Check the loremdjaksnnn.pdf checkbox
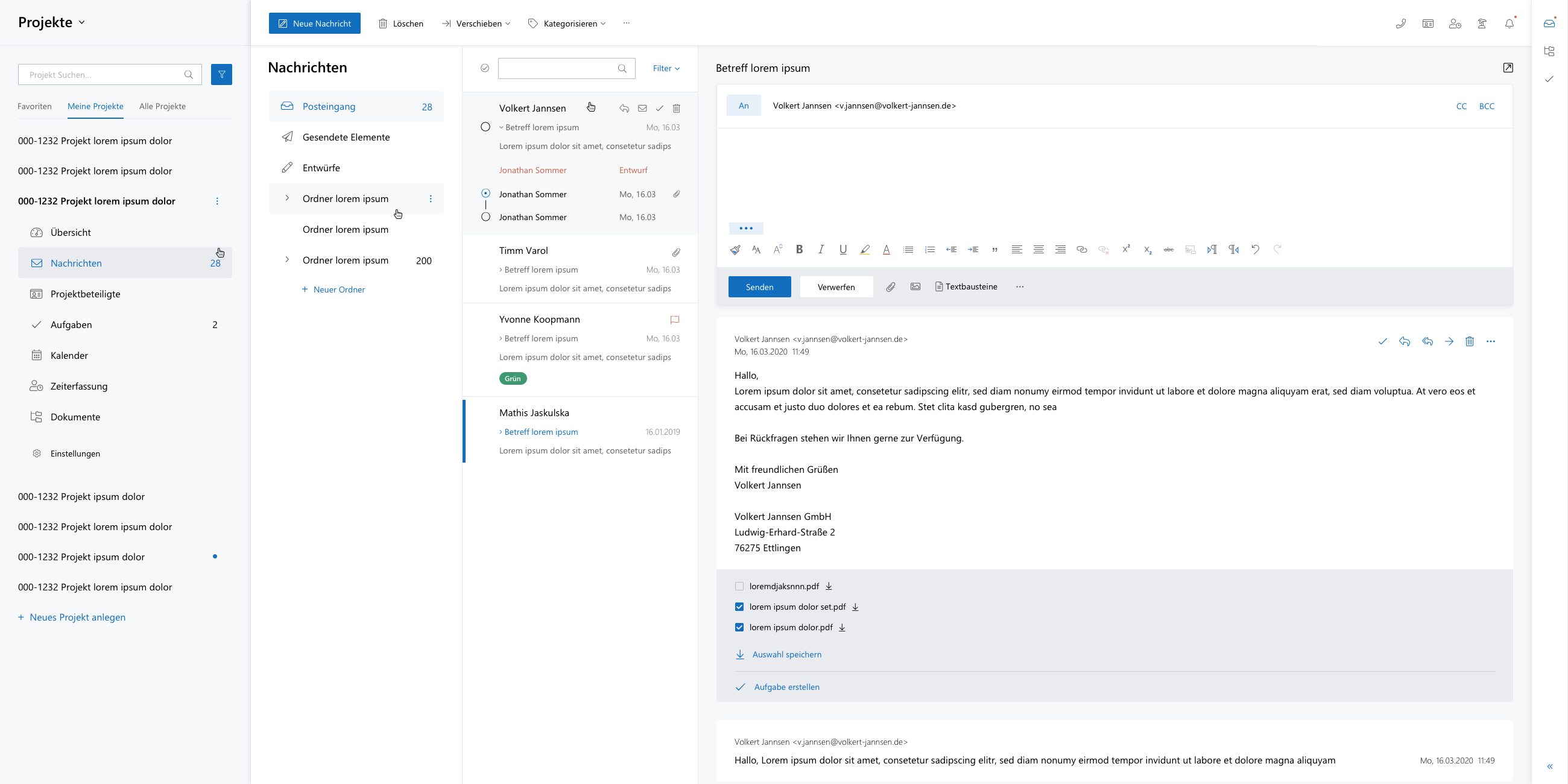1568x784 pixels. [x=739, y=586]
